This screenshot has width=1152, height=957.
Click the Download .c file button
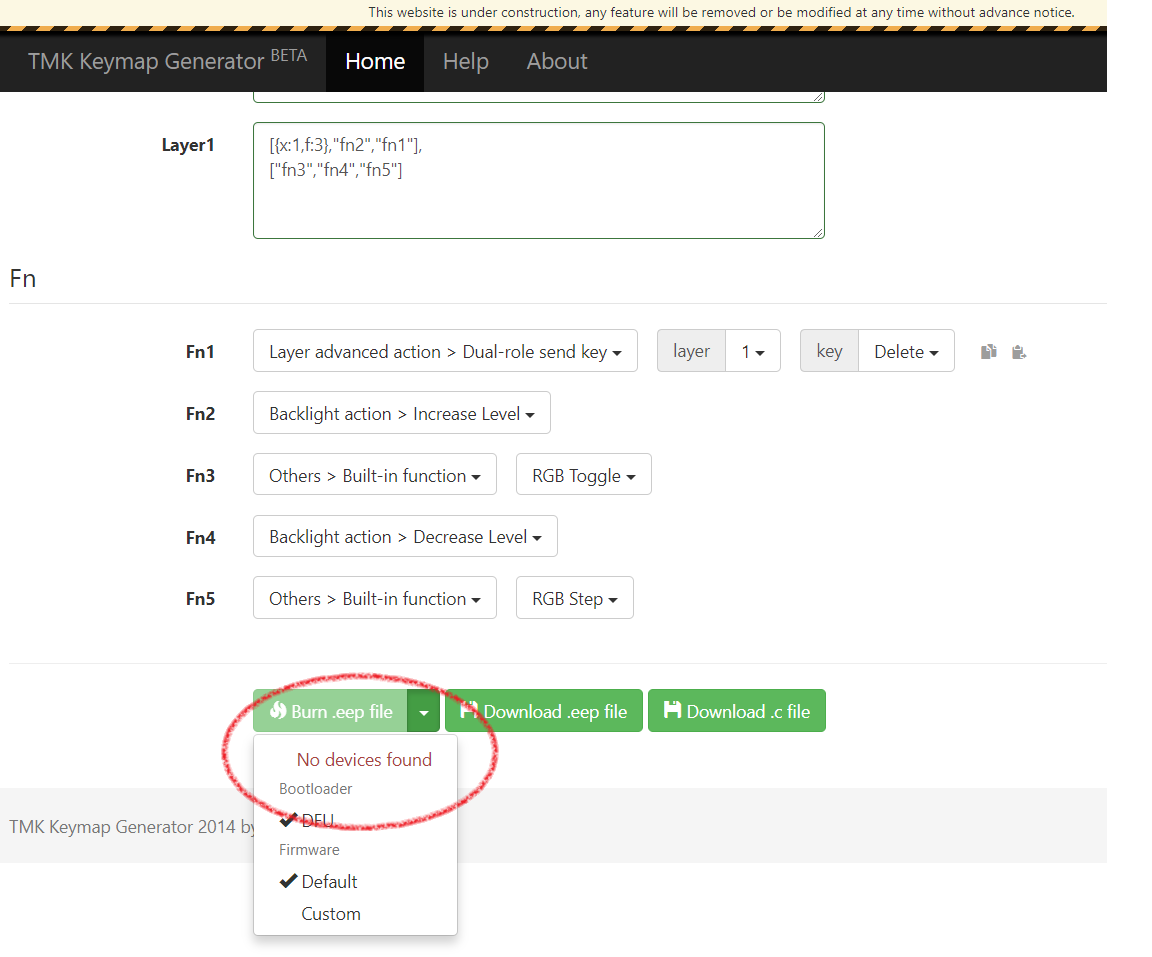pos(737,711)
